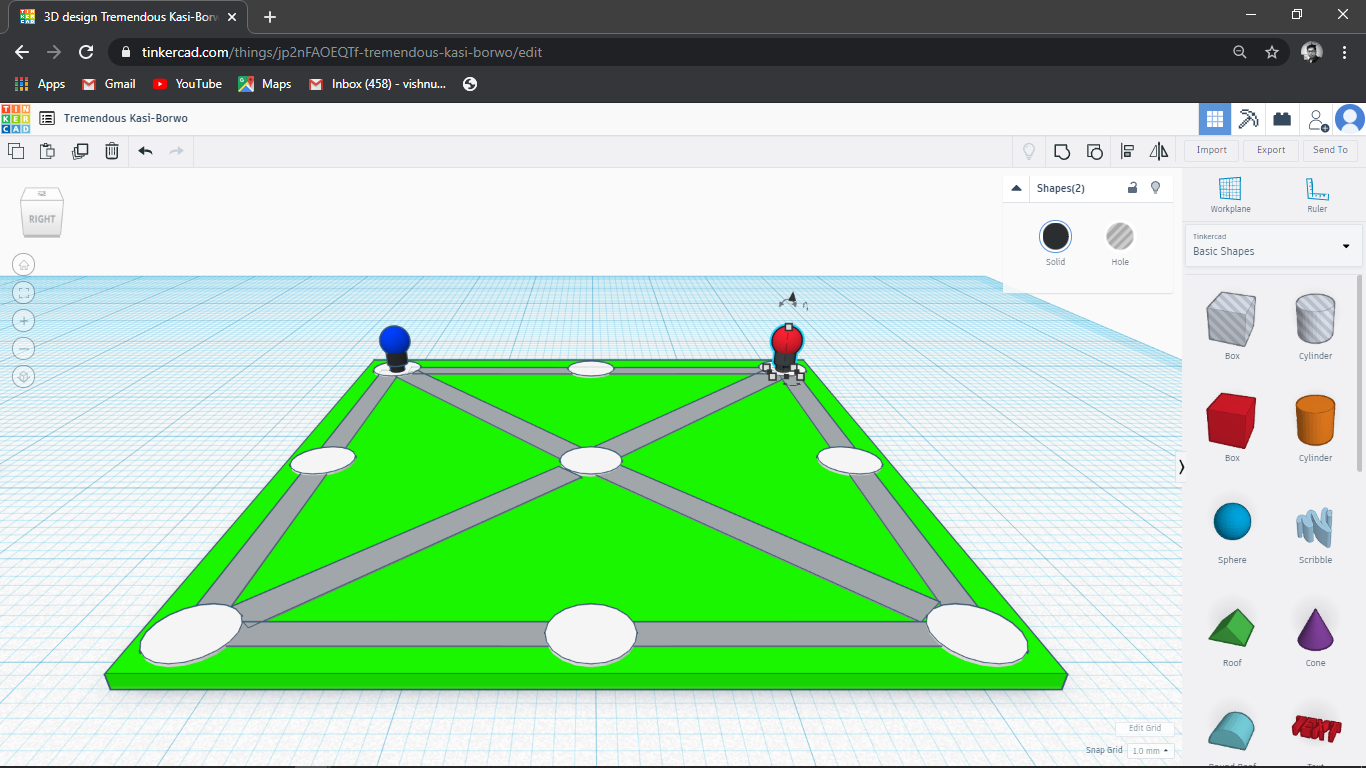The width and height of the screenshot is (1366, 768).
Task: Toggle the lock editing padlock icon
Action: pyautogui.click(x=1132, y=187)
